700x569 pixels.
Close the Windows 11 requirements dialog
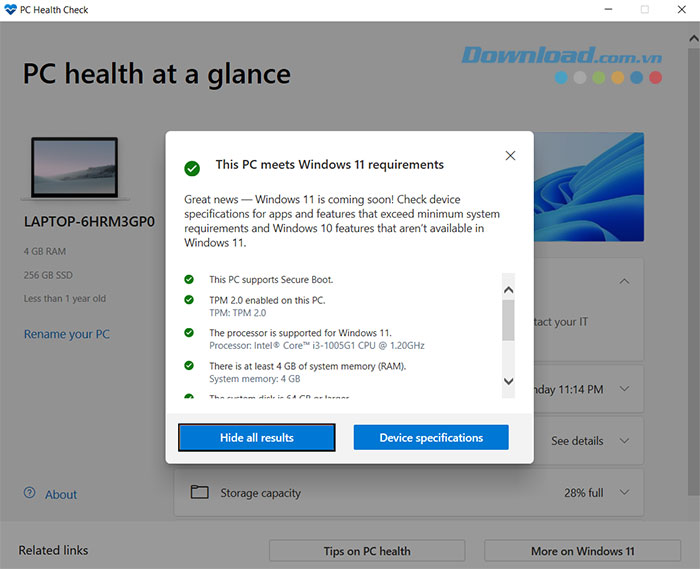(510, 155)
